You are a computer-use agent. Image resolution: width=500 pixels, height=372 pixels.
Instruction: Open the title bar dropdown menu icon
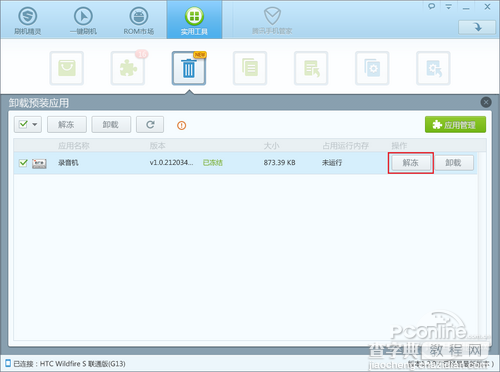(449, 7)
